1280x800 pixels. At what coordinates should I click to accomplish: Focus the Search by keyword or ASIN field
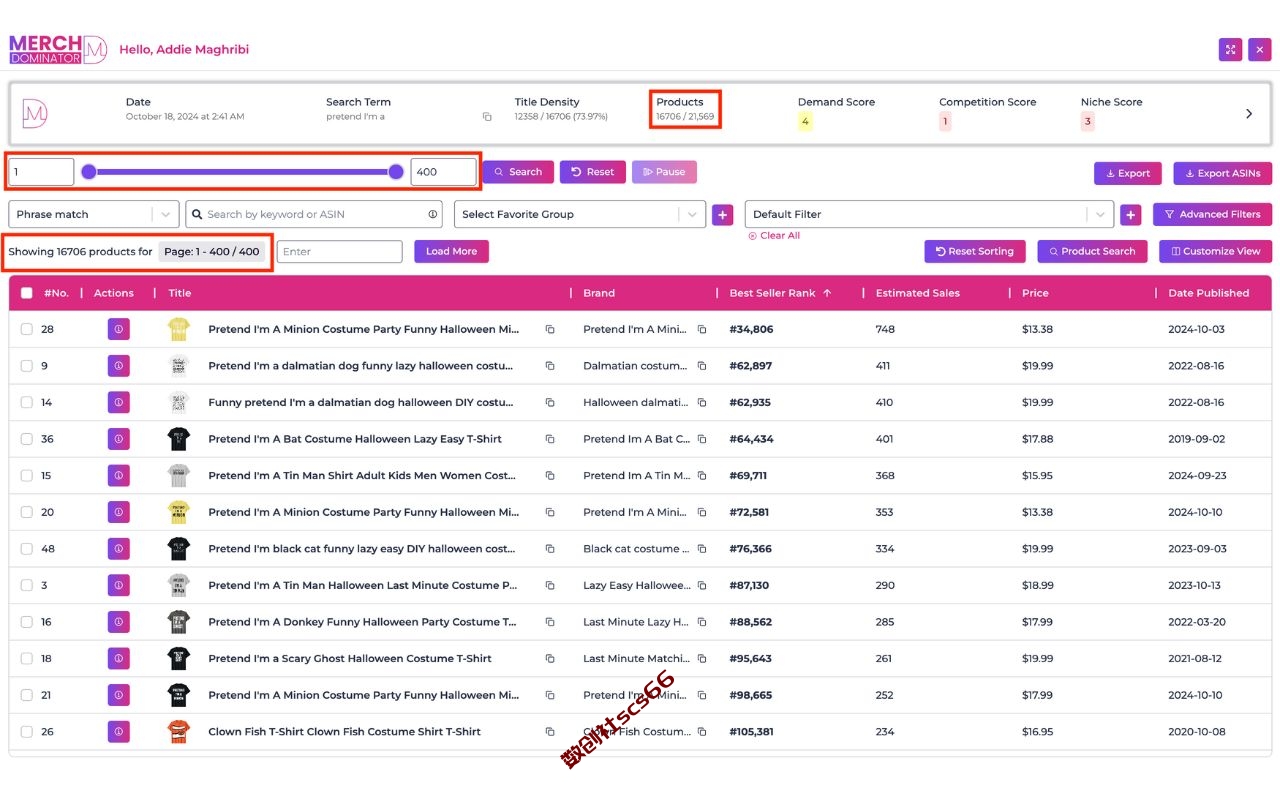point(314,214)
